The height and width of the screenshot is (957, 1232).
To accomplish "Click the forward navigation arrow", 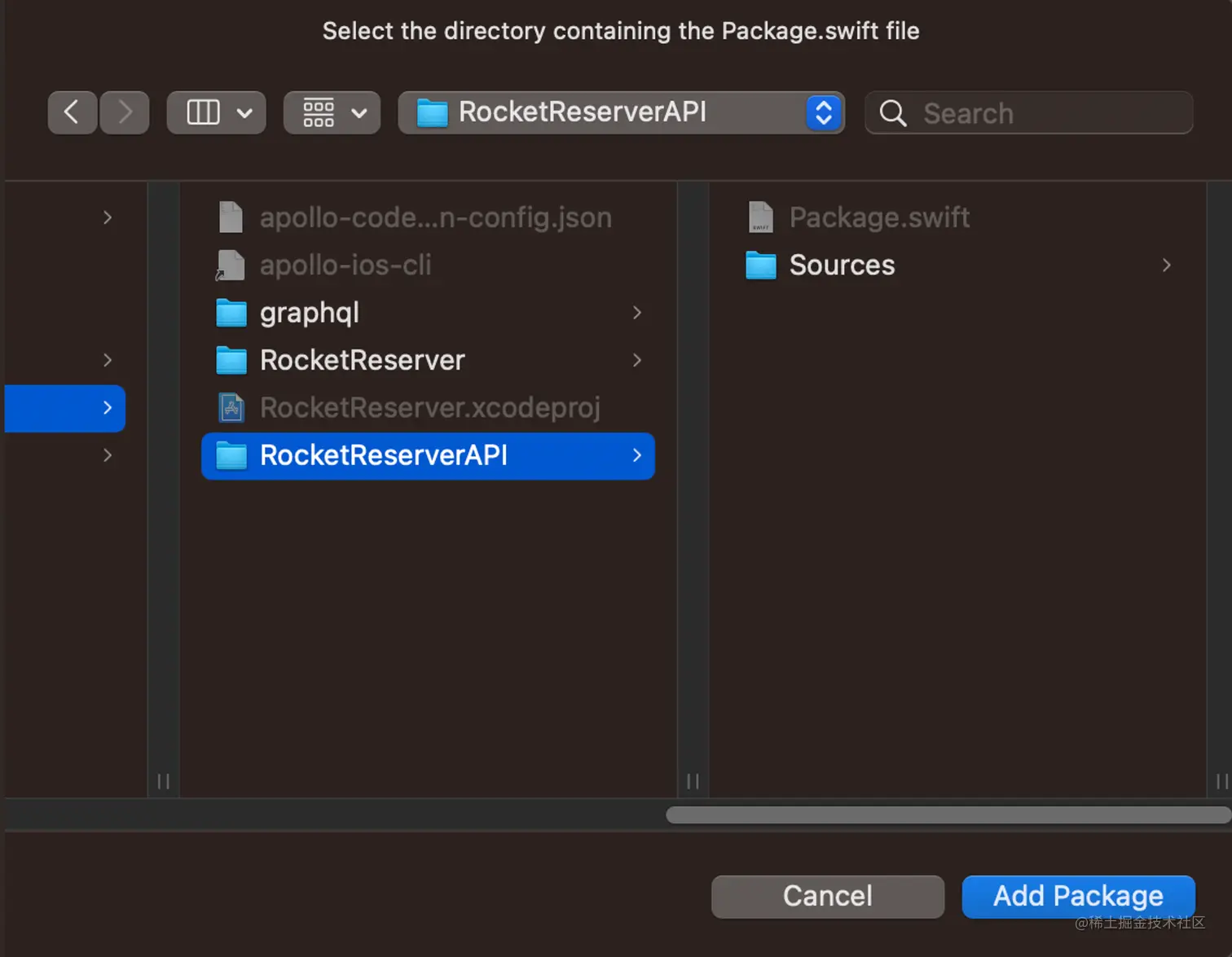I will (123, 112).
